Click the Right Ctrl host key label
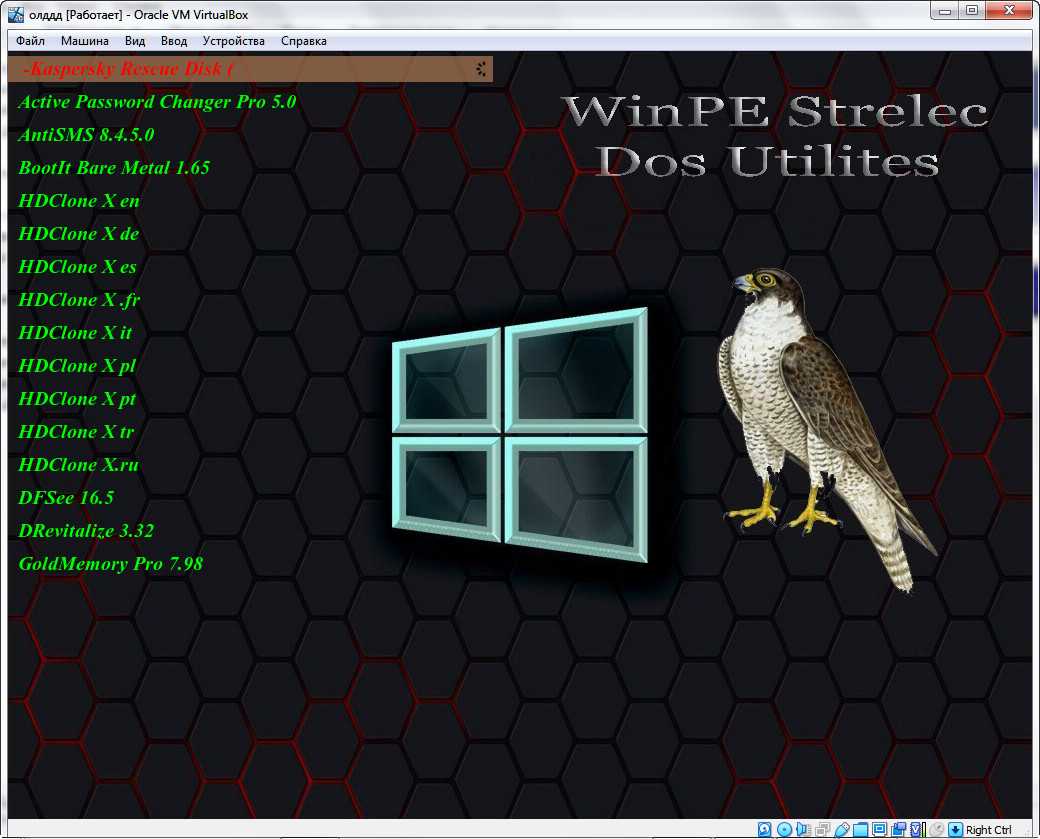Screen dimensions: 1040x839 coord(988,830)
